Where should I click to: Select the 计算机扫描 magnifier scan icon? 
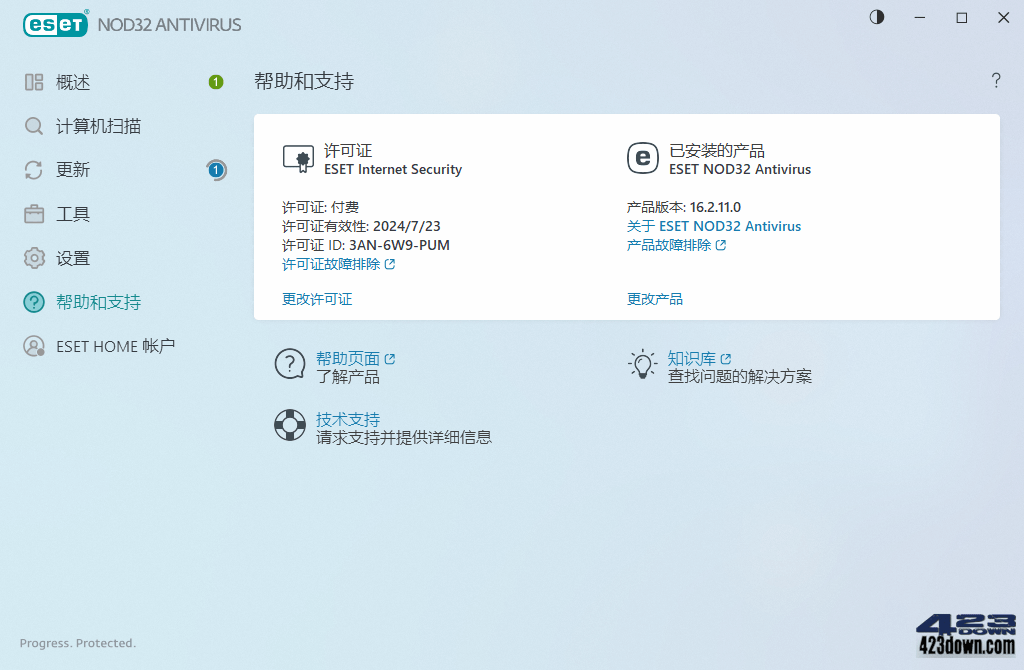click(x=33, y=126)
